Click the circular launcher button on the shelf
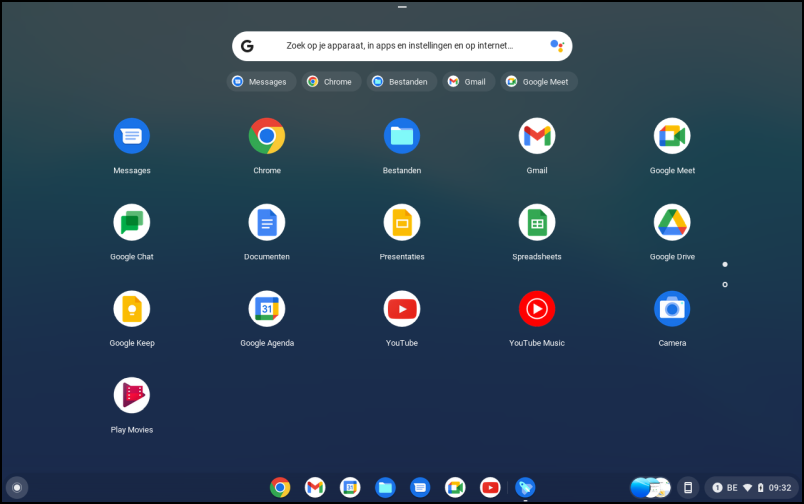 click(x=17, y=488)
